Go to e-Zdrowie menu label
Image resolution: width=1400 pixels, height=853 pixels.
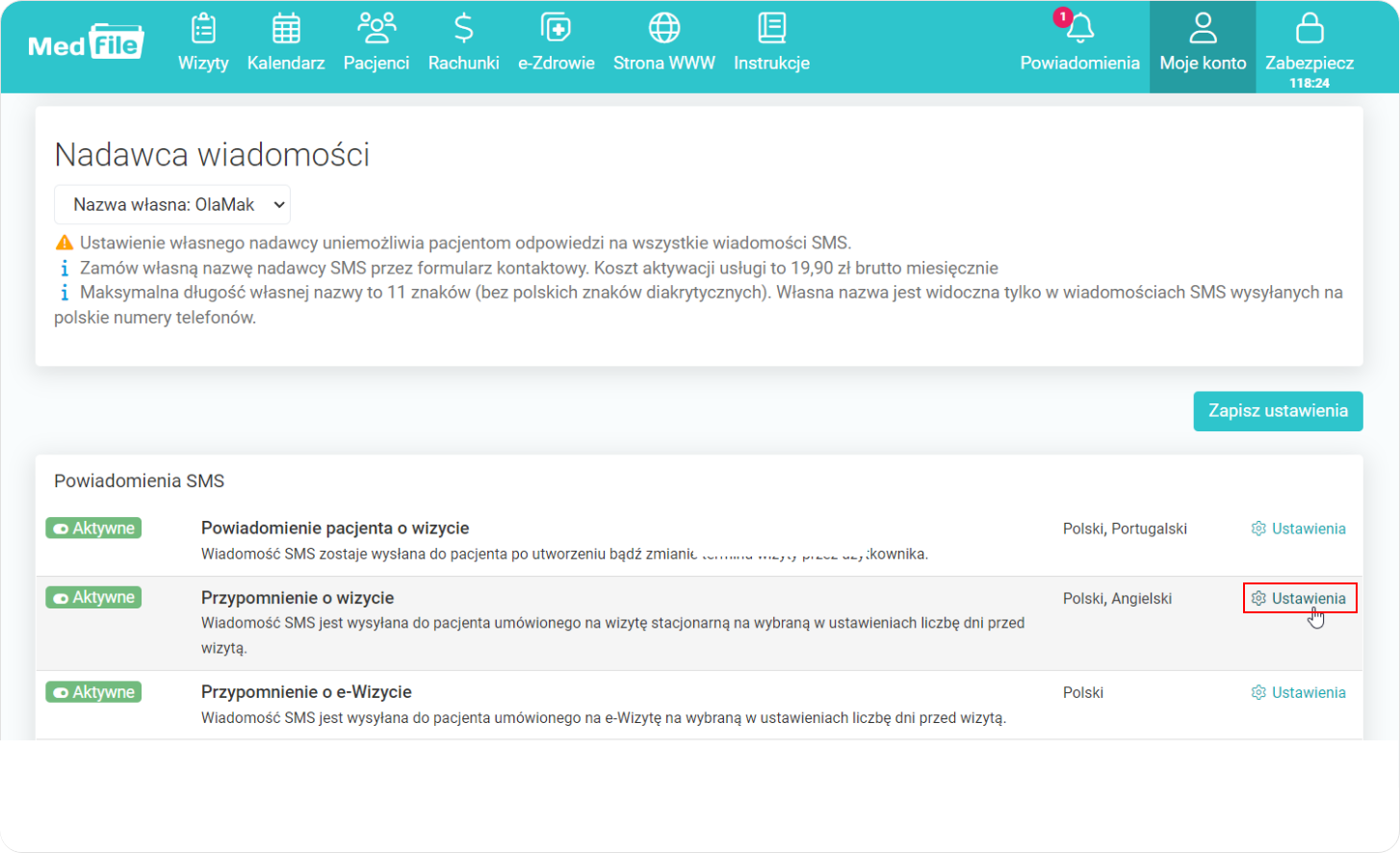[557, 63]
